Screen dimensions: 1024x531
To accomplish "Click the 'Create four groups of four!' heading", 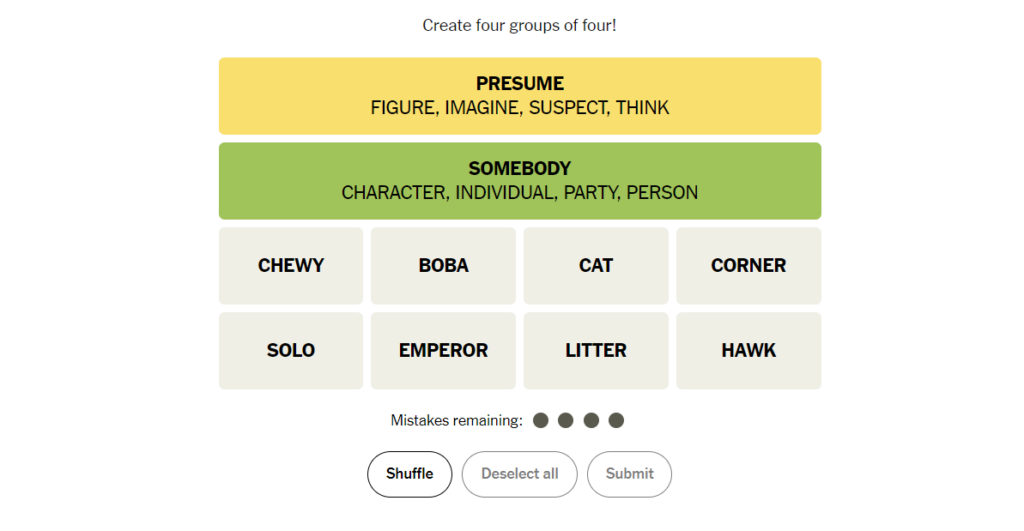I will (x=520, y=25).
